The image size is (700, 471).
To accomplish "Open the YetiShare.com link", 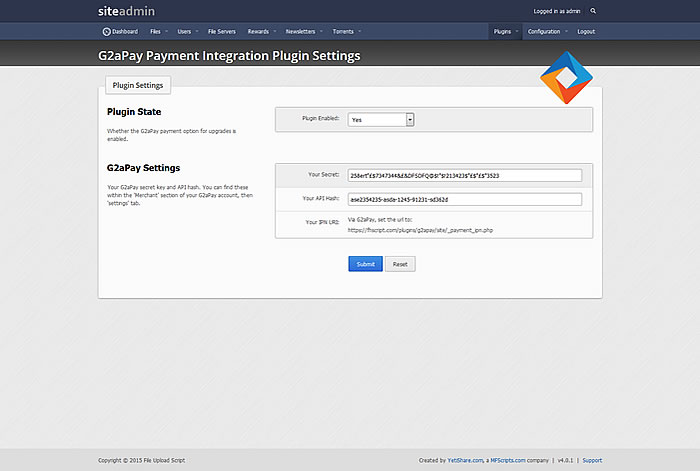I will 465,460.
